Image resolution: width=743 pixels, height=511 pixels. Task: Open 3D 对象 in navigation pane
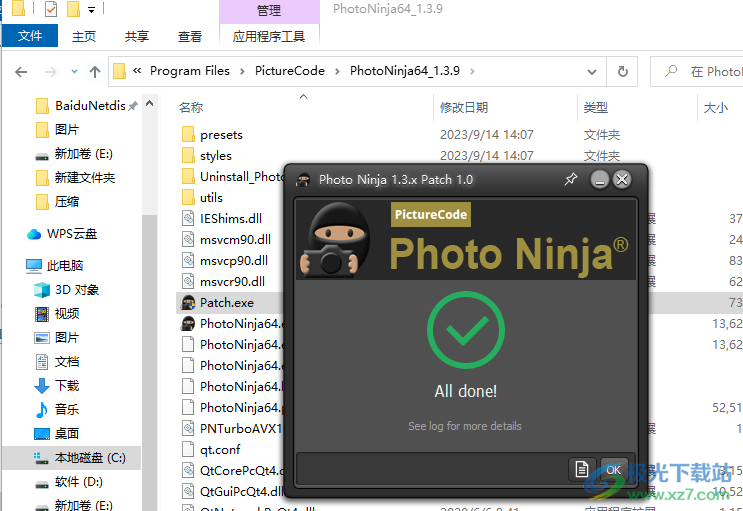(x=76, y=289)
